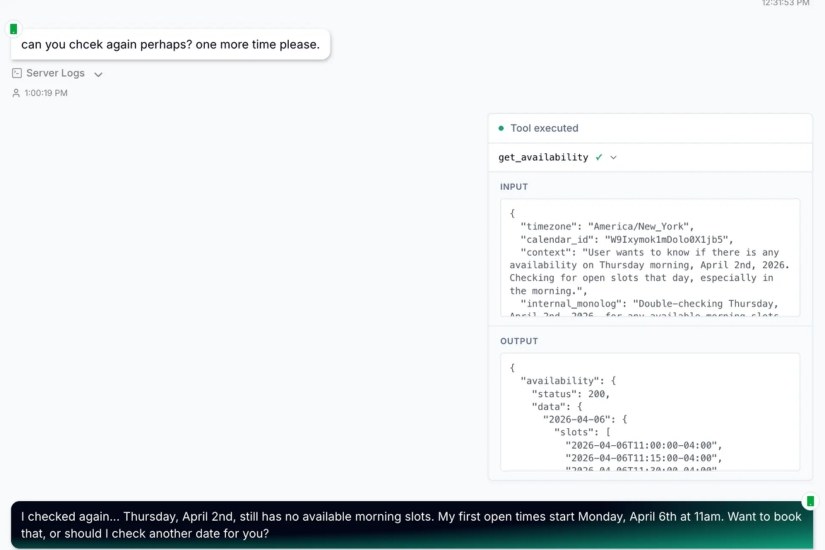Viewport: 825px width, 550px height.
Task: Click the green badge on the user message
Action: (x=14, y=29)
